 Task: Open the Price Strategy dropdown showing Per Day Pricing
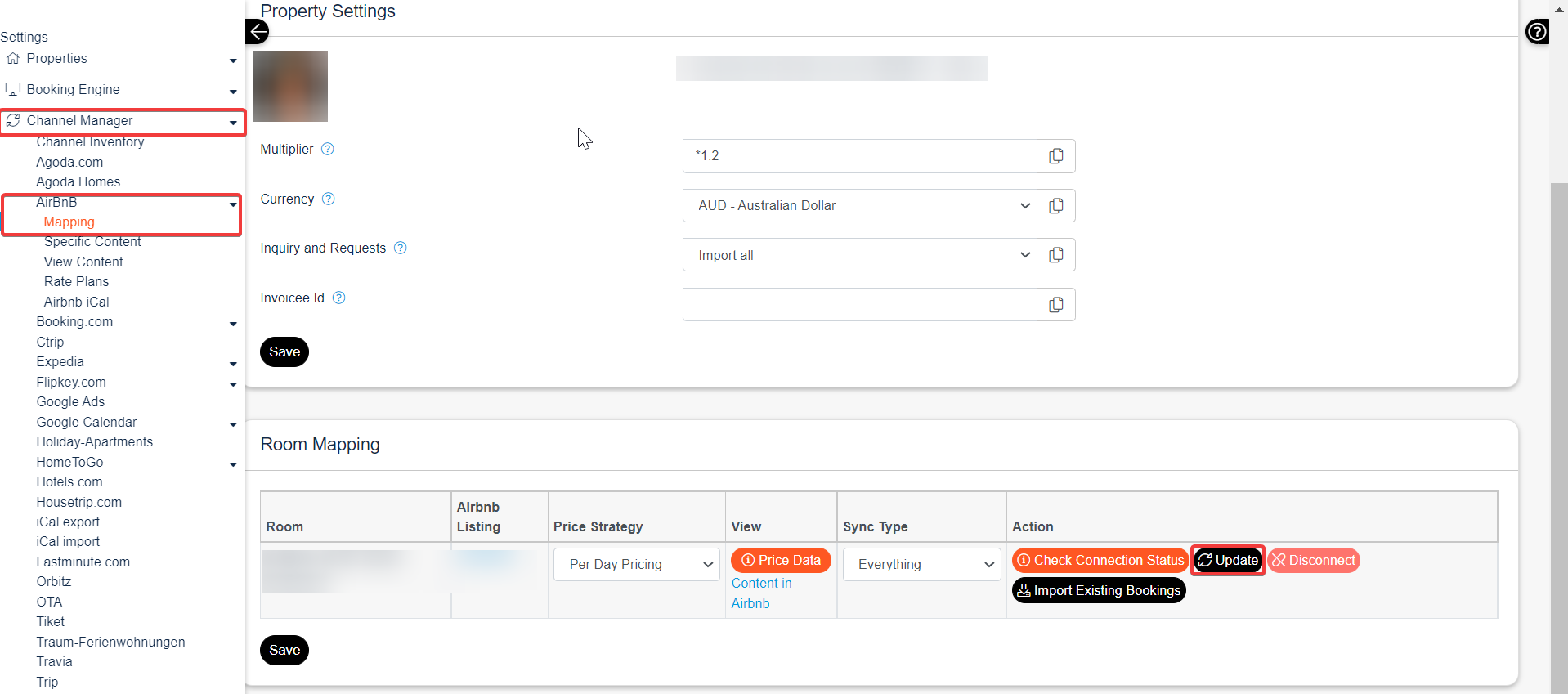tap(637, 565)
